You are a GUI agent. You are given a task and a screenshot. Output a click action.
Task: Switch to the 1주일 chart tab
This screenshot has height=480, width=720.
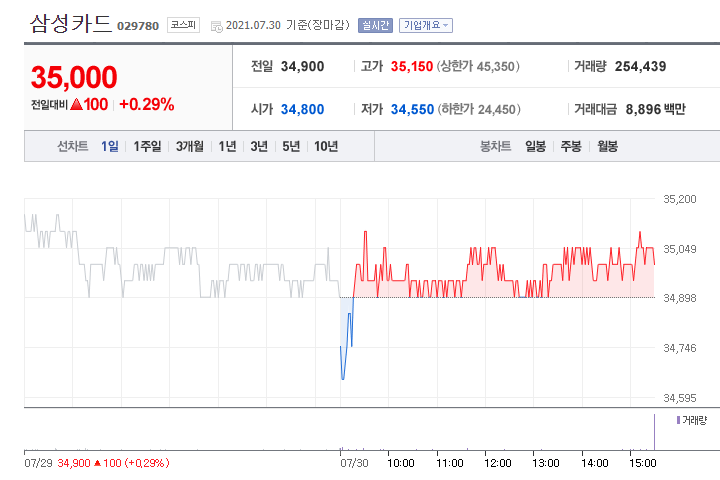(147, 146)
